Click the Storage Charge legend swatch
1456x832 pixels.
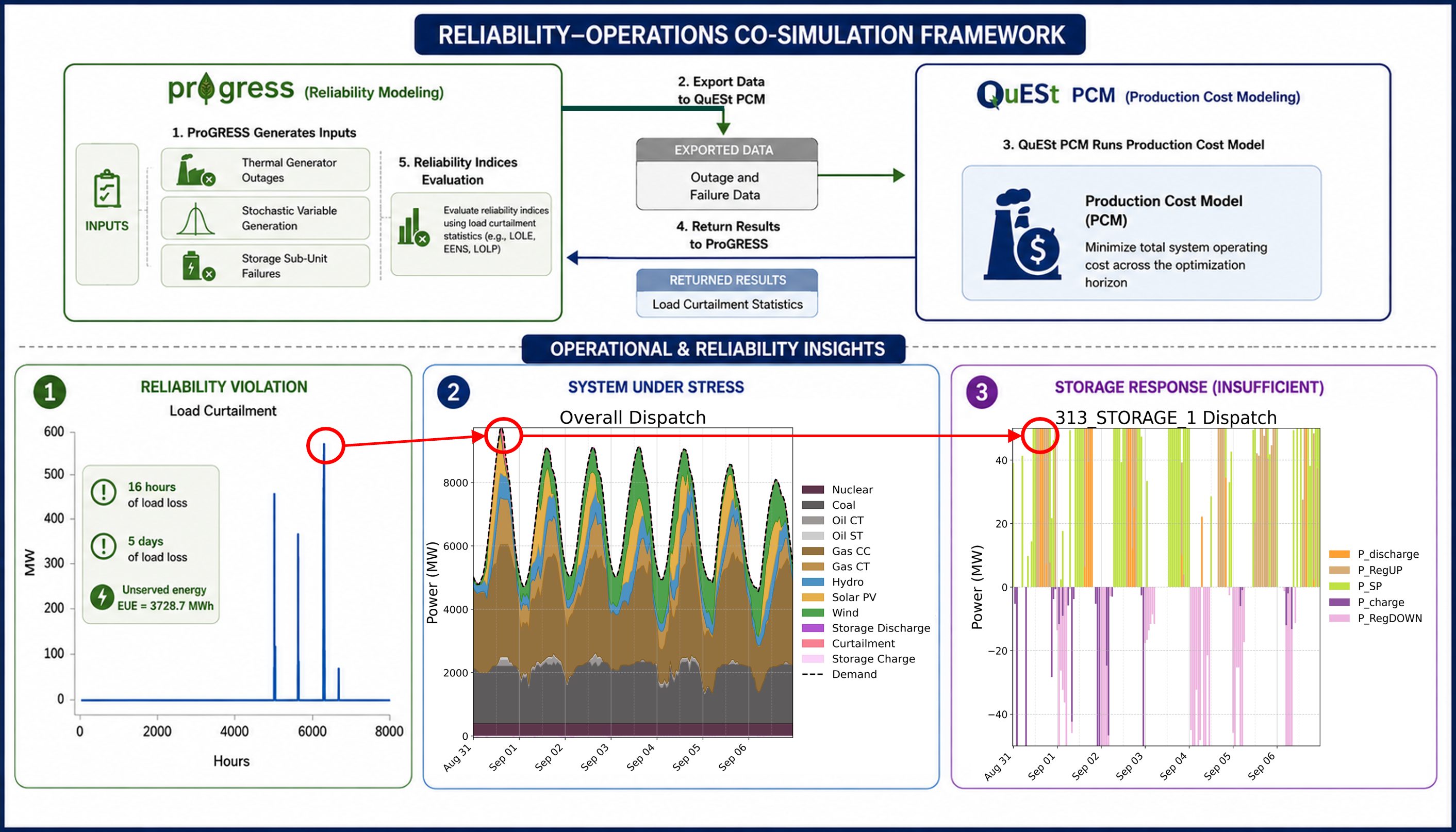click(813, 659)
